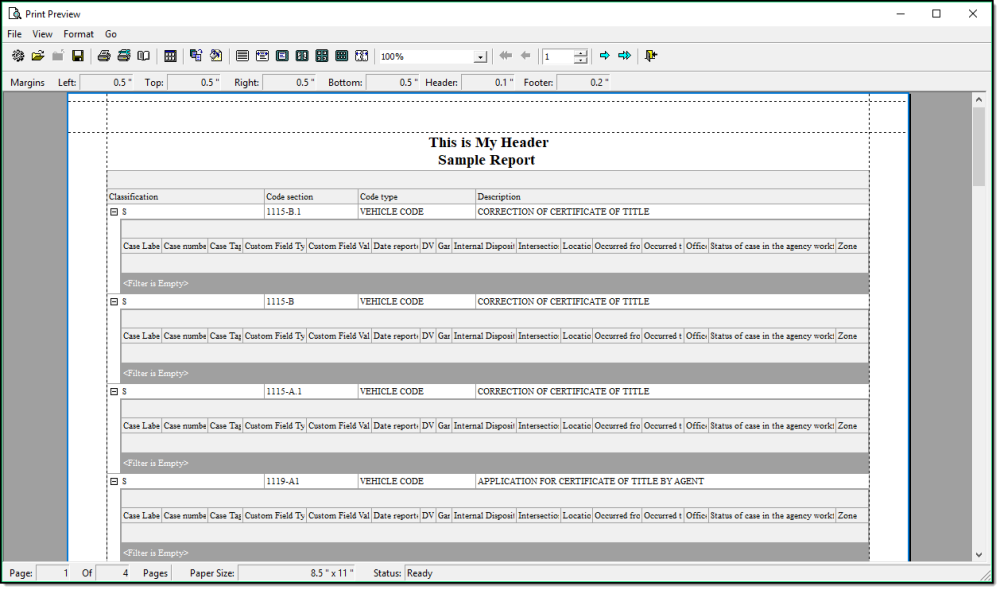Jump to the last page arrow
This screenshot has height=590, width=1000.
coord(625,56)
